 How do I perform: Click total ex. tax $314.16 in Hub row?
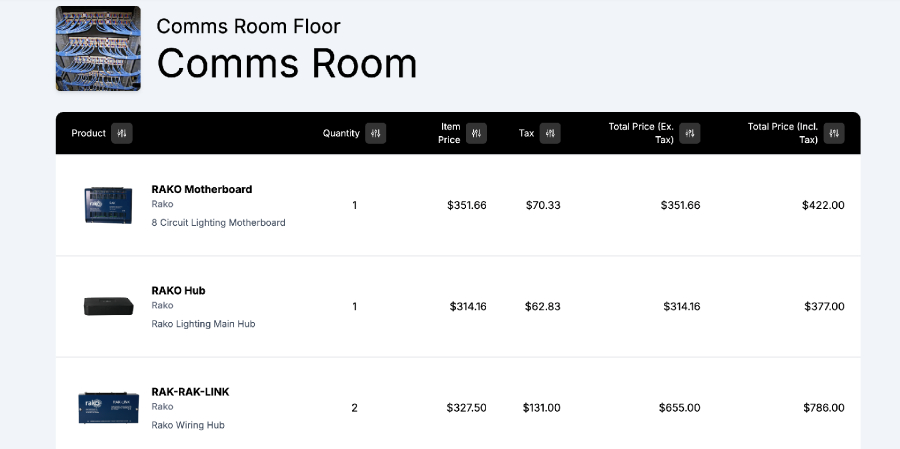pos(682,307)
